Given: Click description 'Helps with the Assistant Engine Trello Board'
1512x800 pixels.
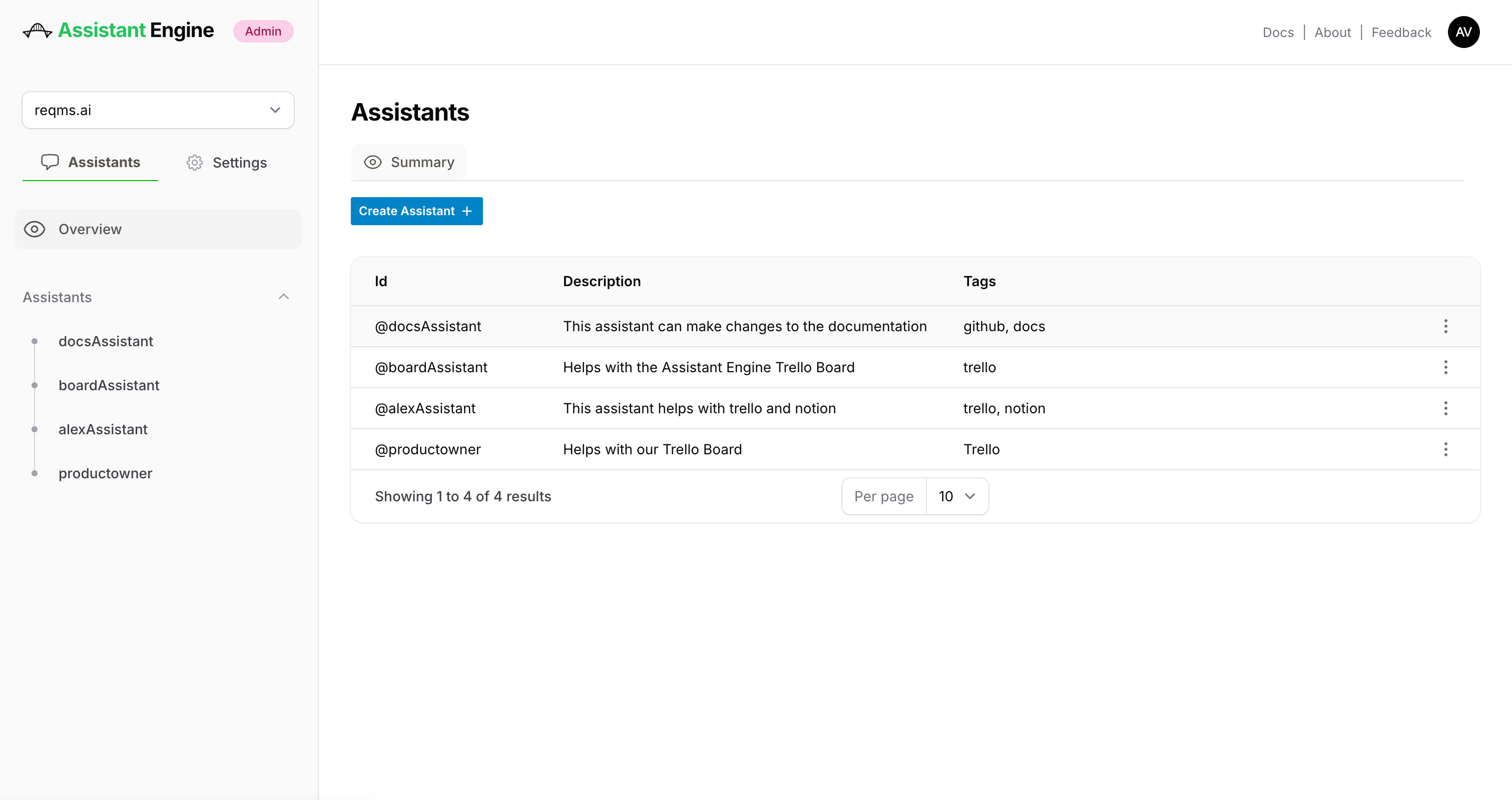Looking at the screenshot, I should point(709,367).
